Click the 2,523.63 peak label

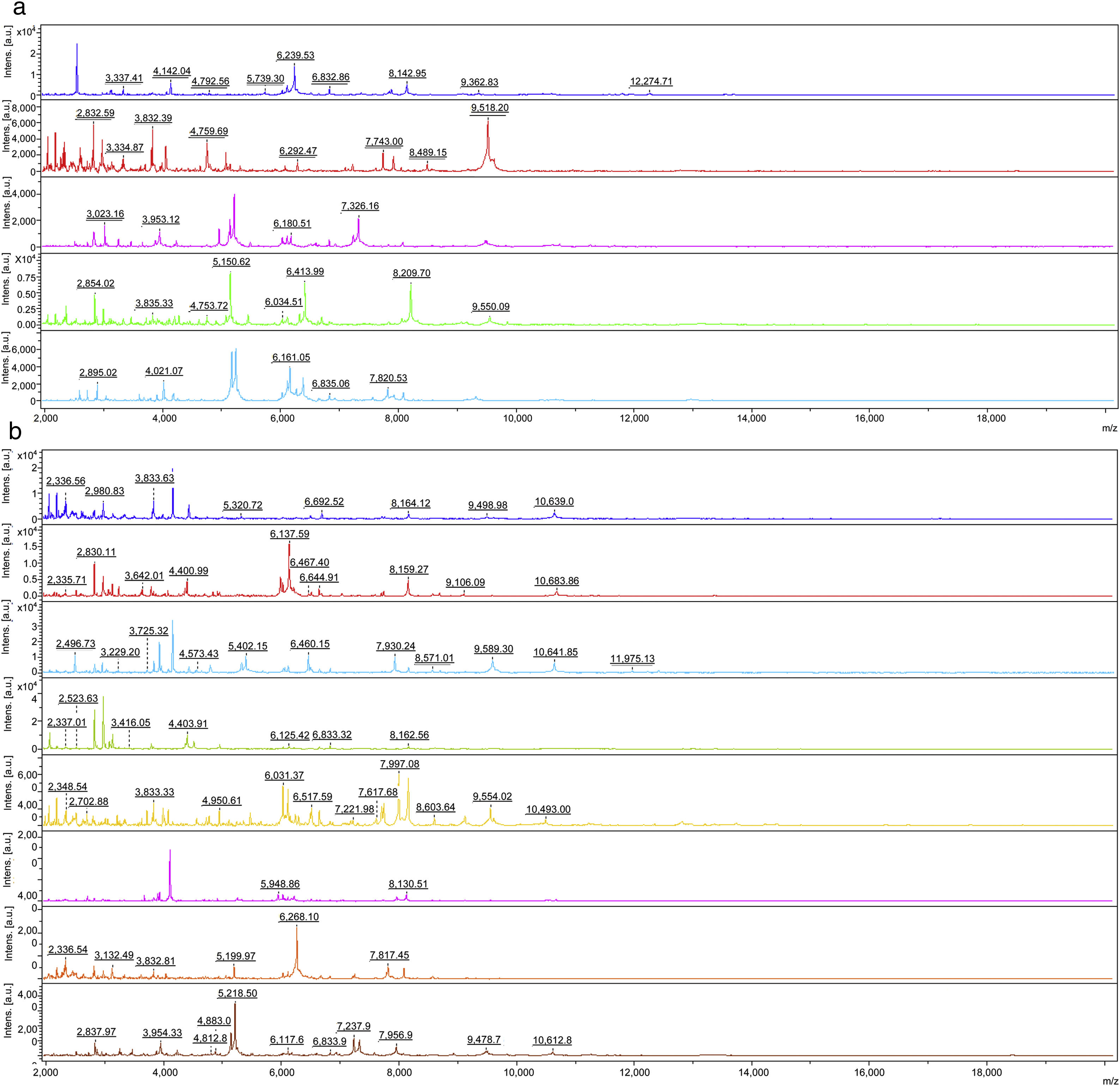(78, 698)
